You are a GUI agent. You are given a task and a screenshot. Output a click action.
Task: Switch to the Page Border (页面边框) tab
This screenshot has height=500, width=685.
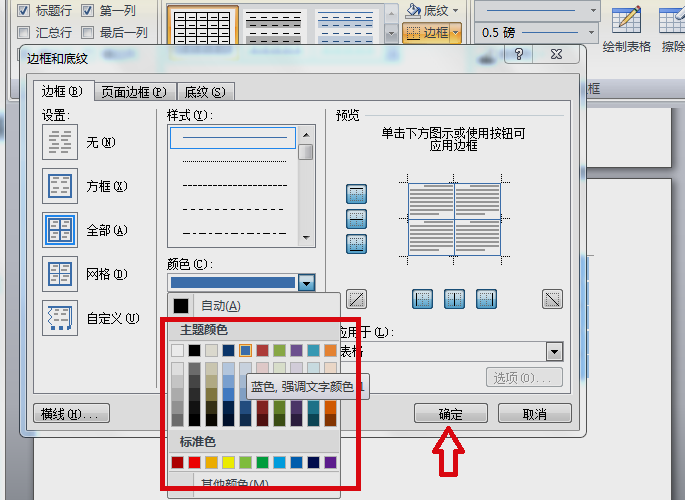coord(135,92)
